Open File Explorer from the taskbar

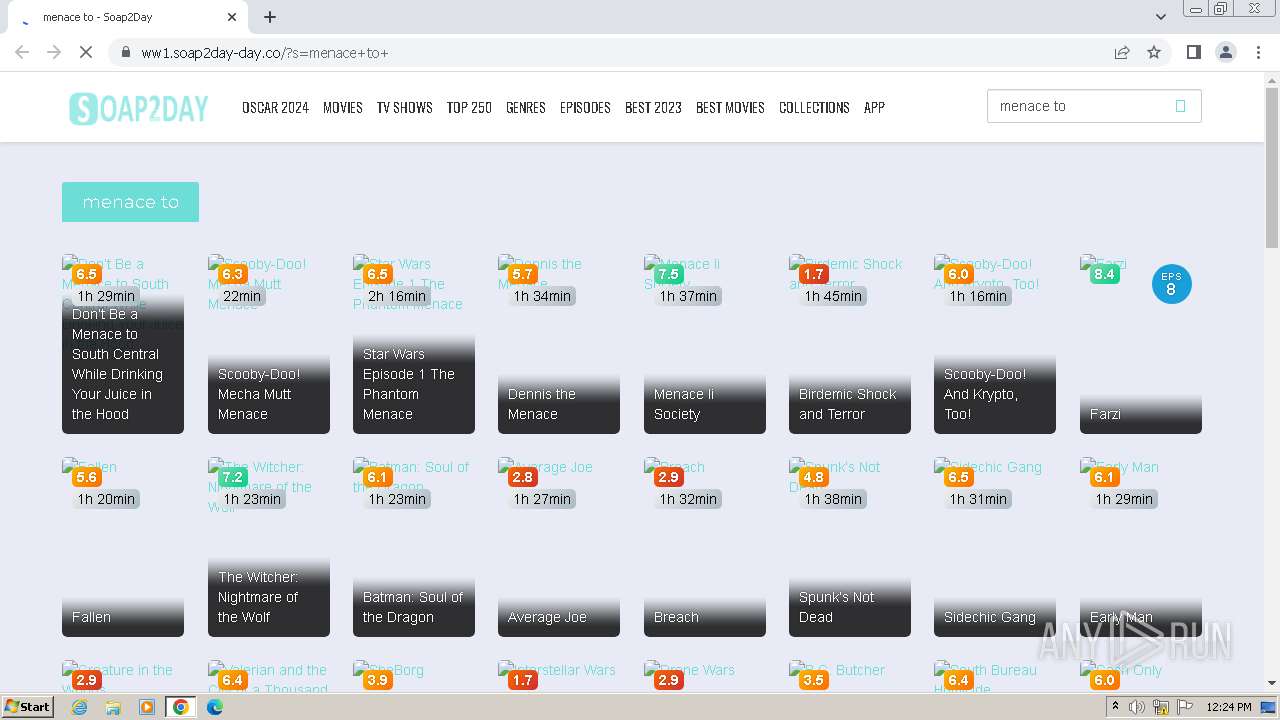coord(113,707)
